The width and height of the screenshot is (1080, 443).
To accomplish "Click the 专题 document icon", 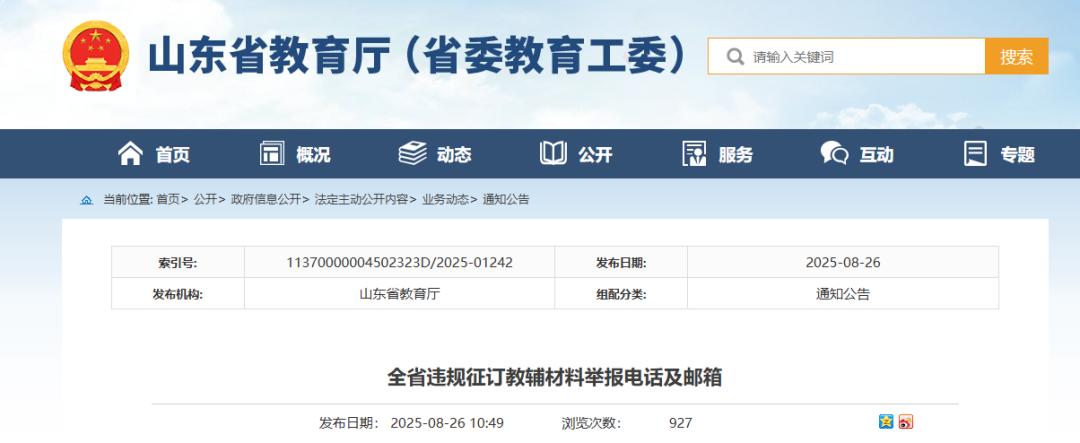I will point(975,153).
